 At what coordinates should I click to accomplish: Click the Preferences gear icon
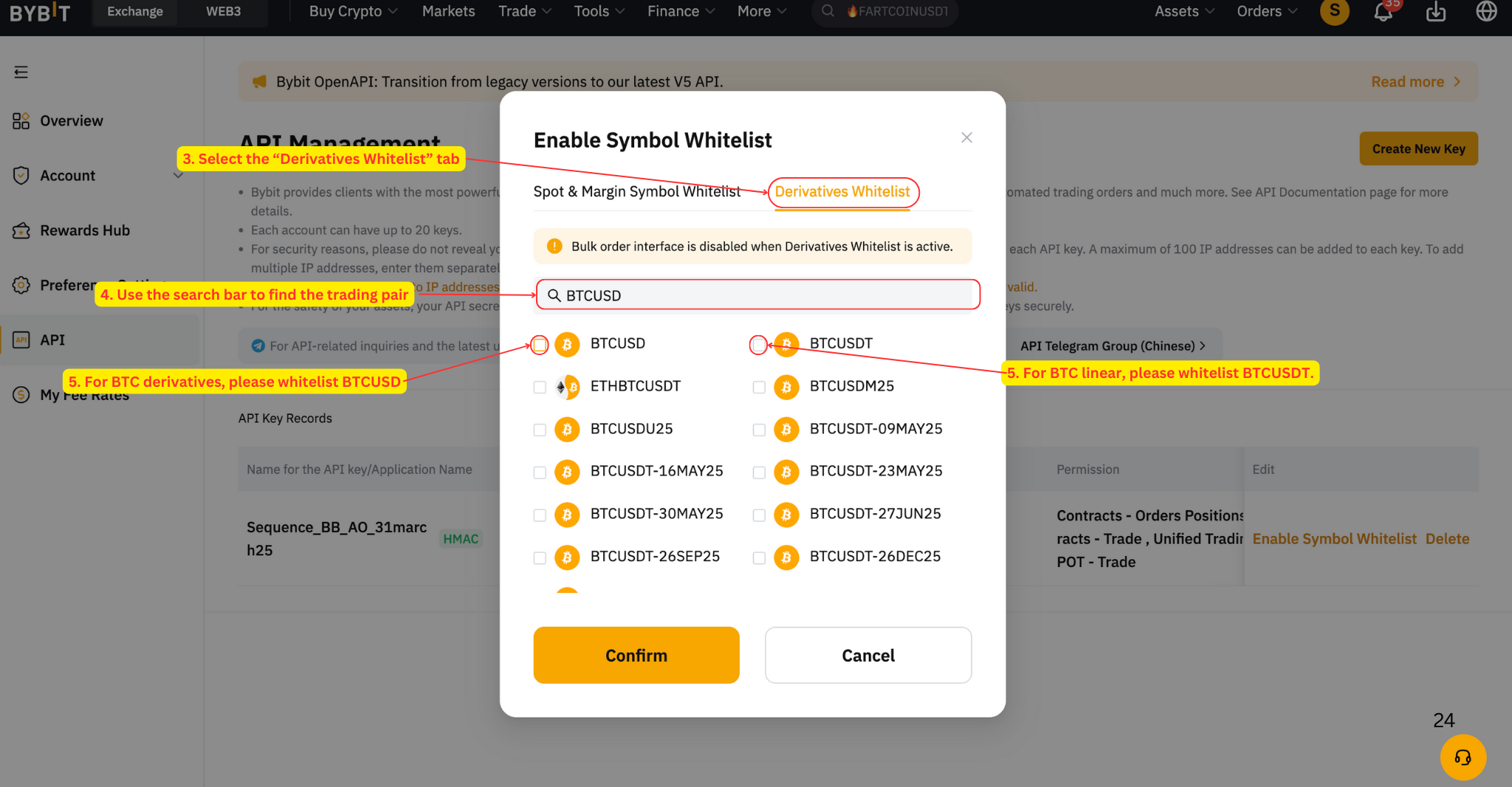21,285
